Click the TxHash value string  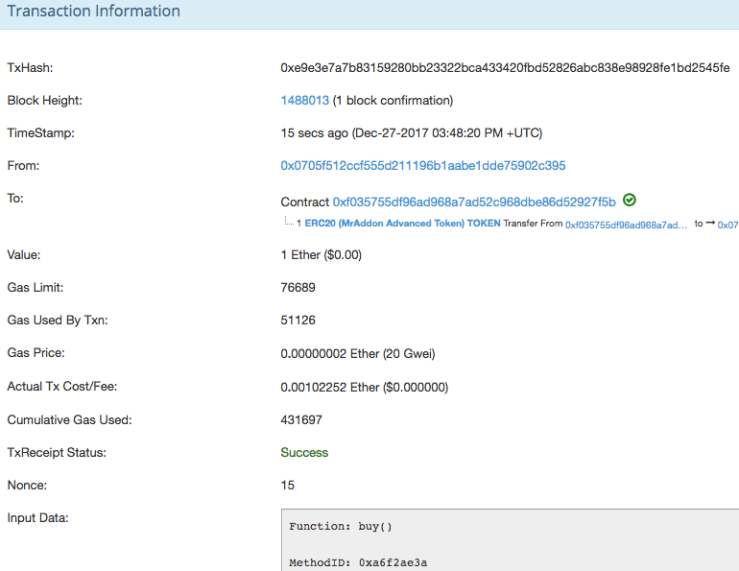click(505, 68)
